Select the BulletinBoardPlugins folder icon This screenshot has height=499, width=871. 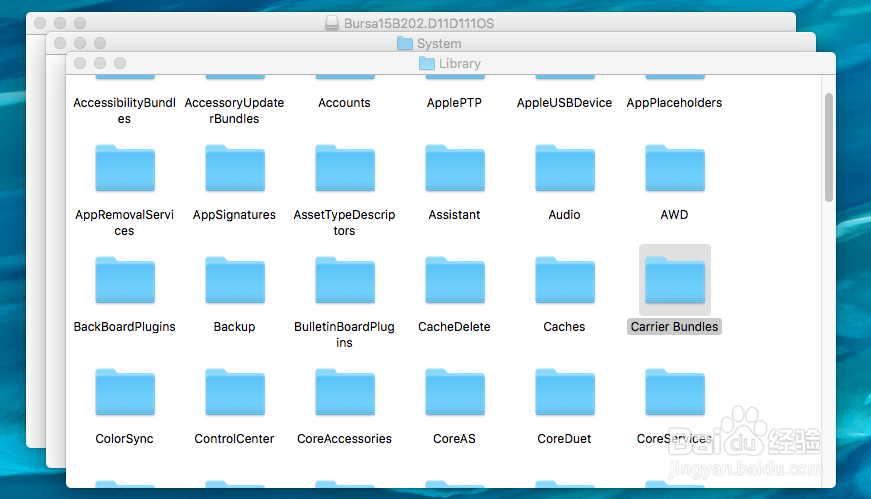345,280
